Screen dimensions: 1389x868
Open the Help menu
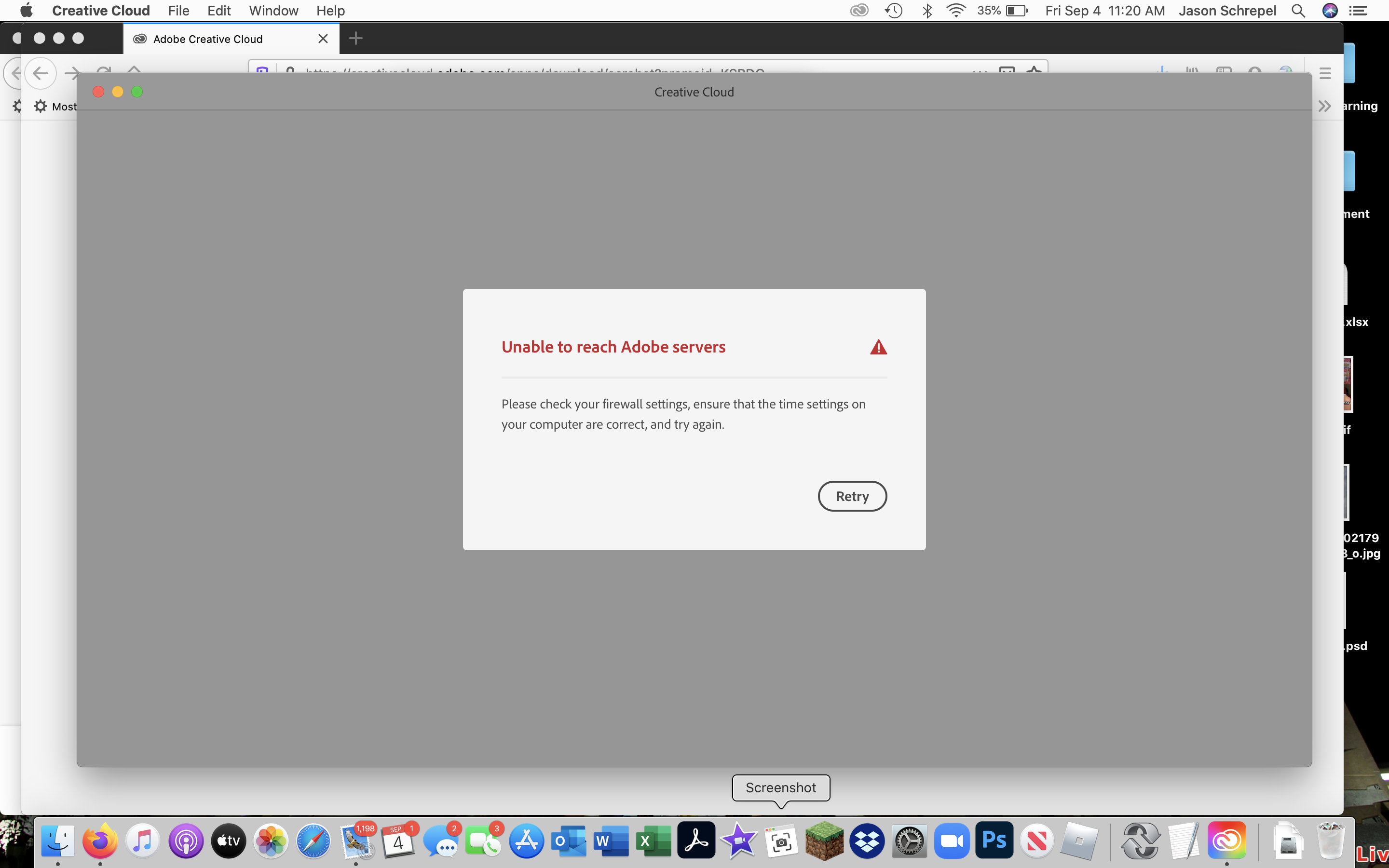coord(330,10)
